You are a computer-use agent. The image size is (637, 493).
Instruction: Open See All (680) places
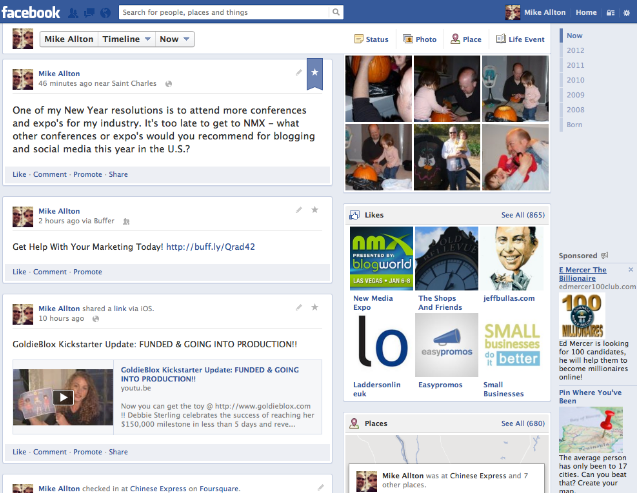click(x=523, y=424)
